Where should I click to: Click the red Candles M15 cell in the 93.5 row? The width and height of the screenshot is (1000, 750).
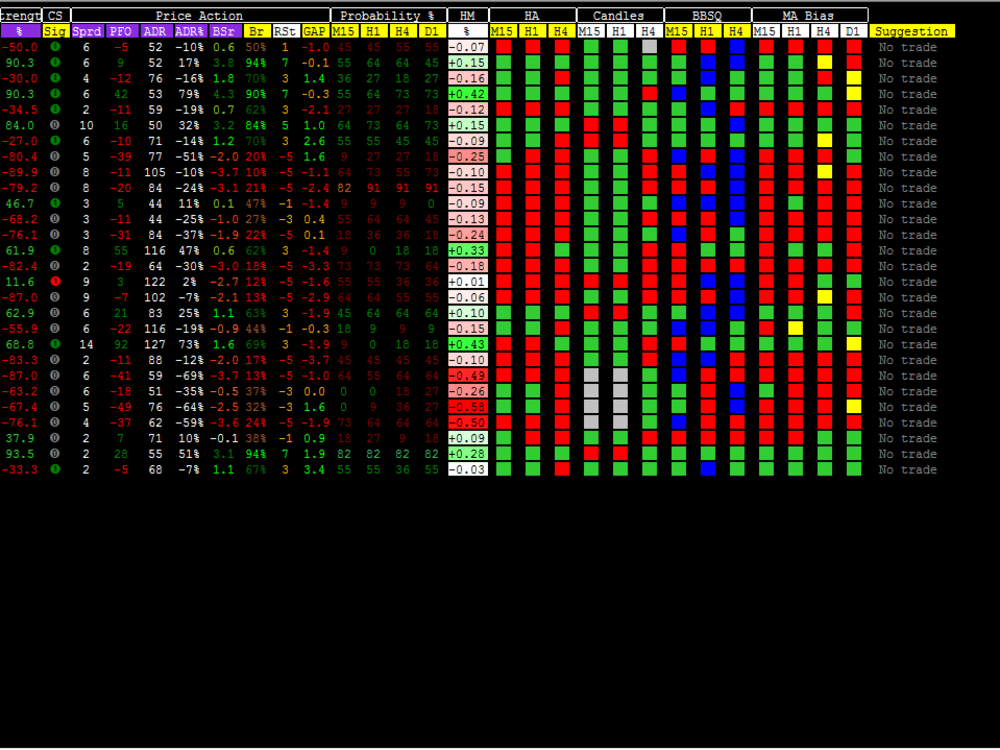click(591, 453)
